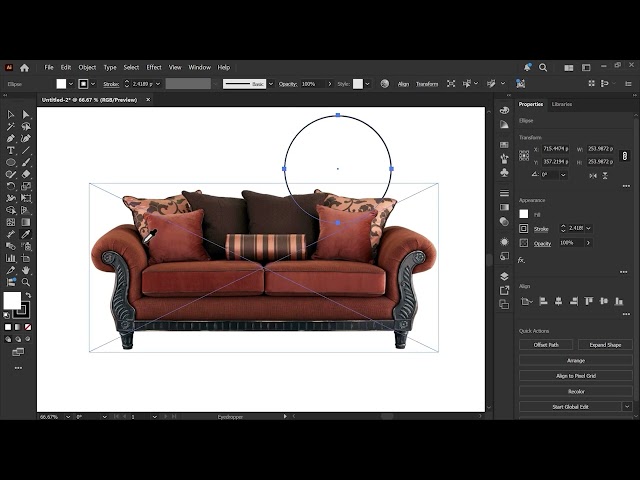Screen dimensions: 640x480
Task: Select the Scale tool
Action: pyautogui.click(x=26, y=186)
